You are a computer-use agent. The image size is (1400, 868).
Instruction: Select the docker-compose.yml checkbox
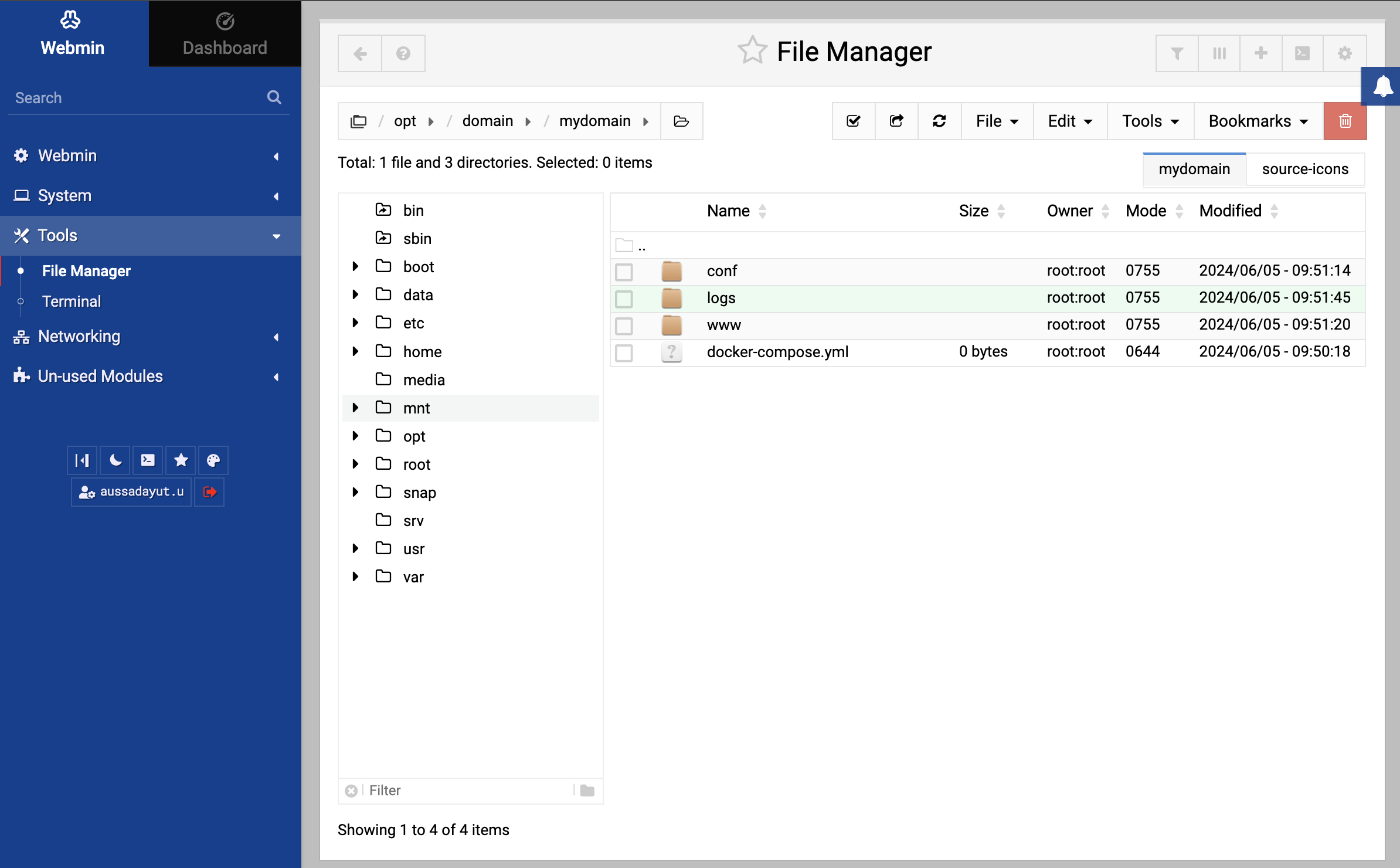pos(624,352)
